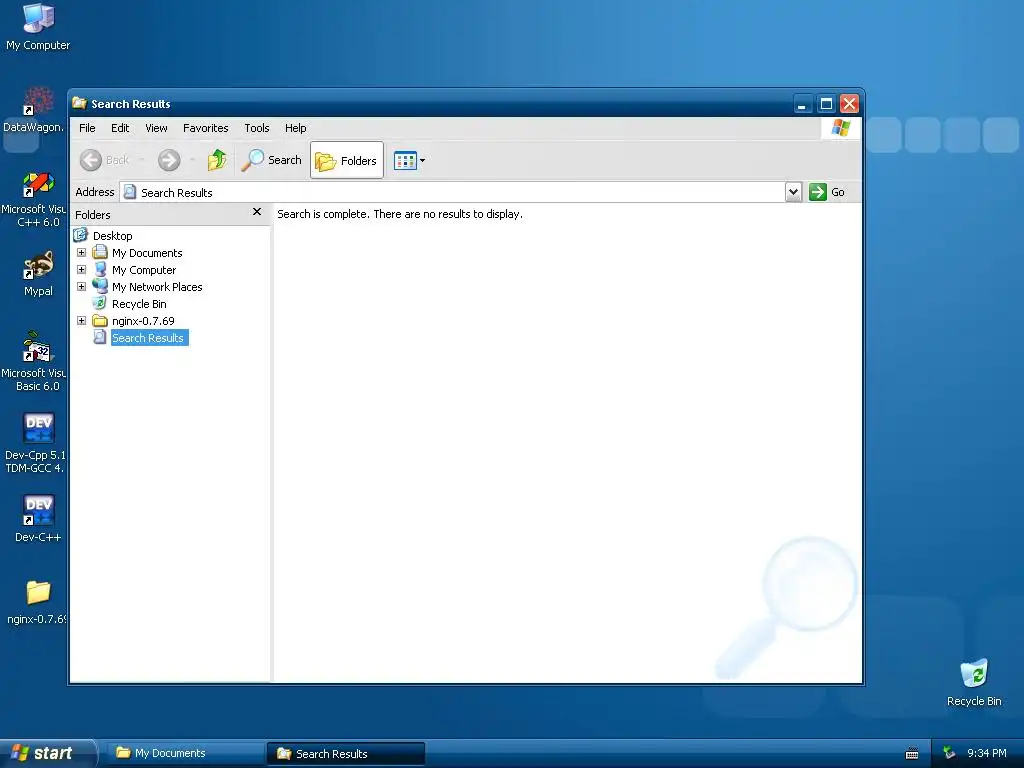1024x768 pixels.
Task: Expand the My Network Places node
Action: point(82,287)
